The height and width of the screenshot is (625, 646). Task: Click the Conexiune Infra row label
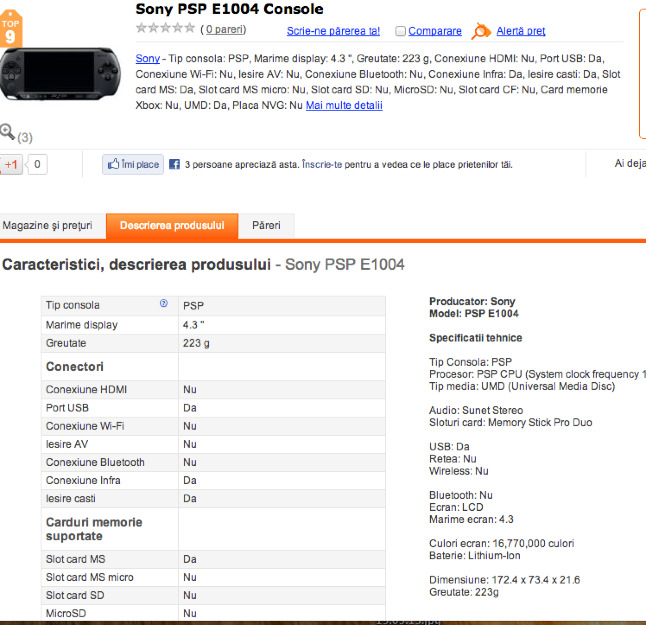click(x=83, y=480)
